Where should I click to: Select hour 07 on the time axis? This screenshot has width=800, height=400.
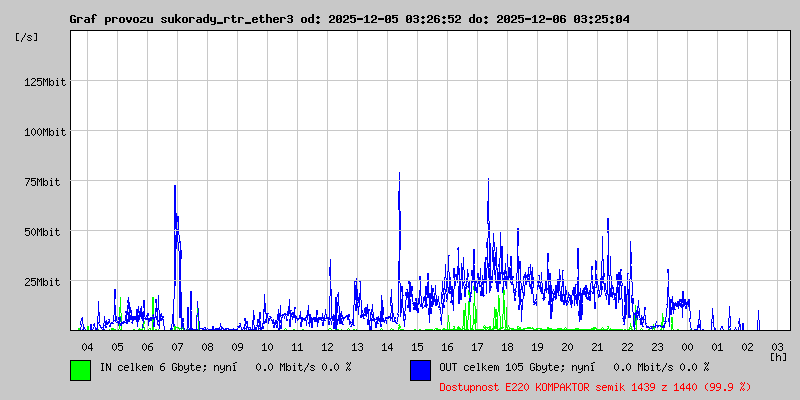[177, 346]
